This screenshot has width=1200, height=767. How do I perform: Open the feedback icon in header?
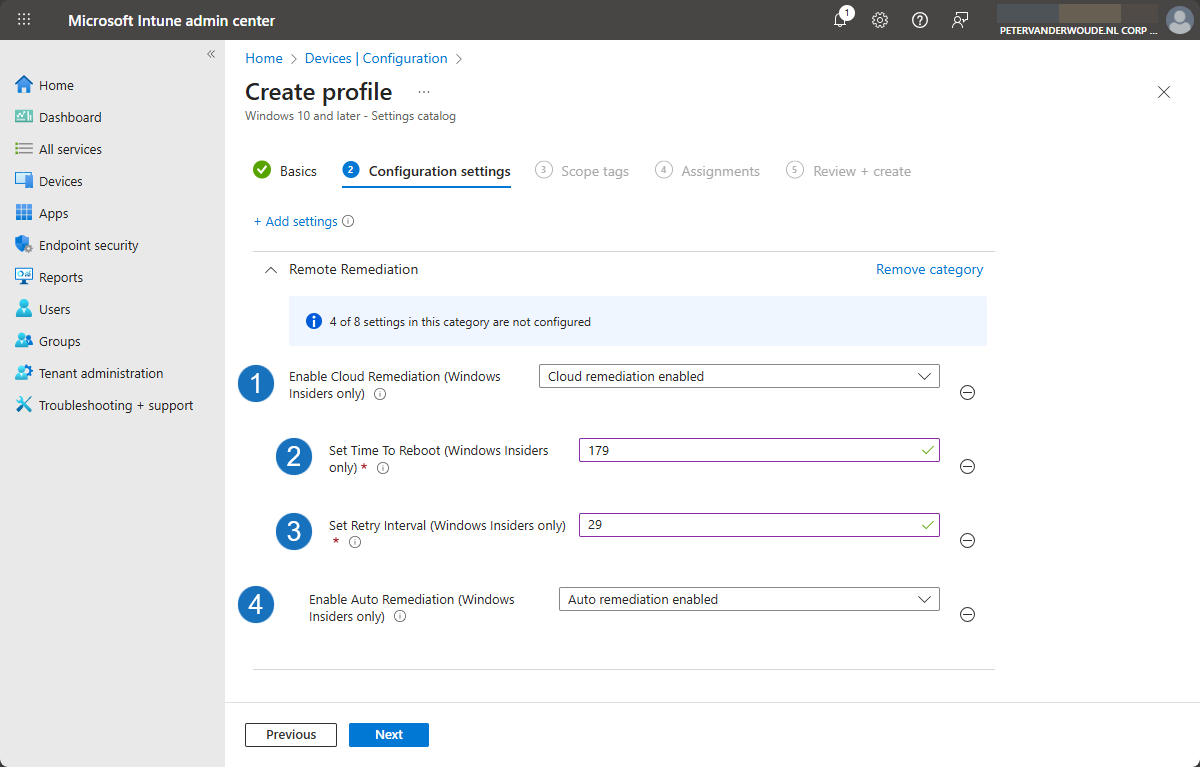960,20
